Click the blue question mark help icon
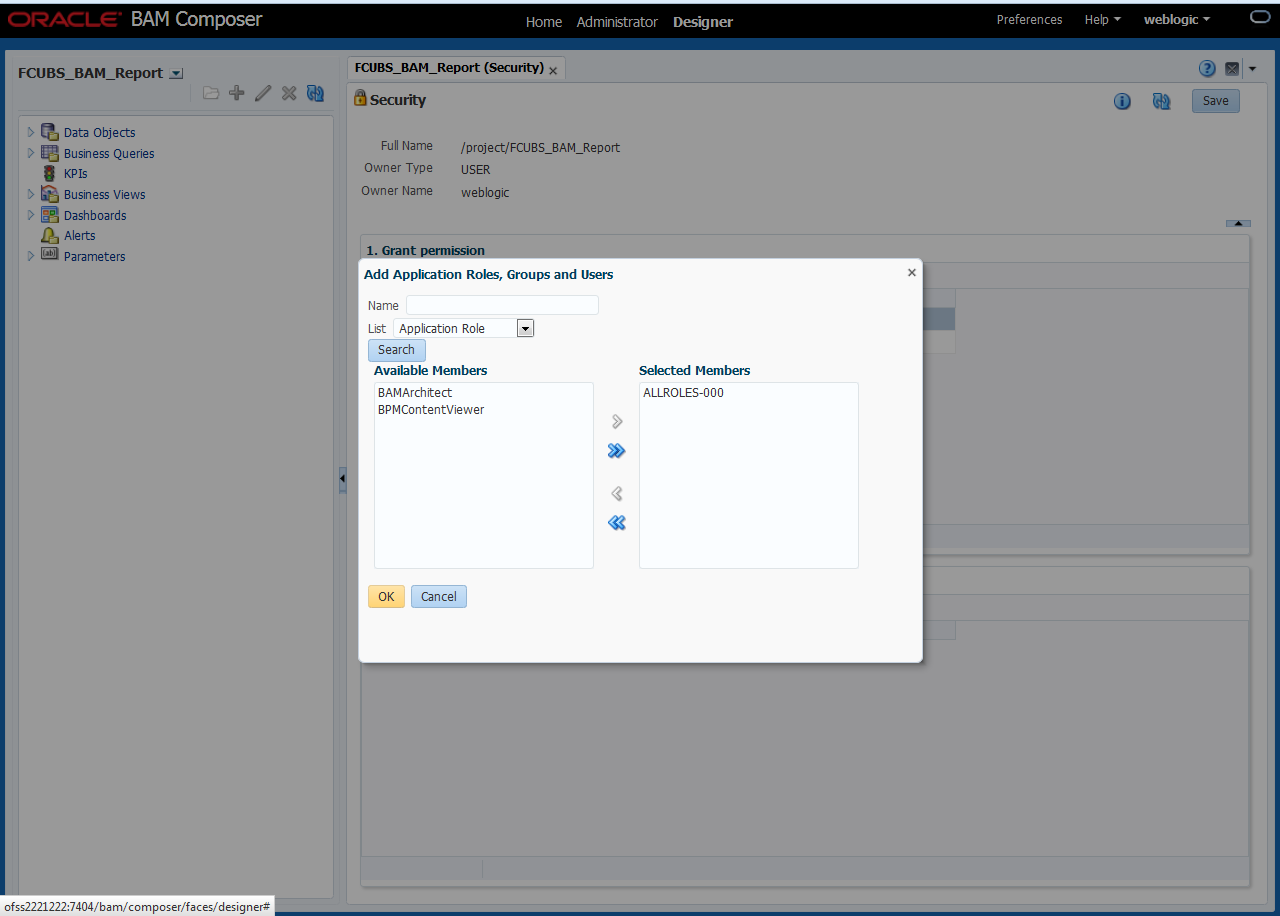 pyautogui.click(x=1207, y=69)
